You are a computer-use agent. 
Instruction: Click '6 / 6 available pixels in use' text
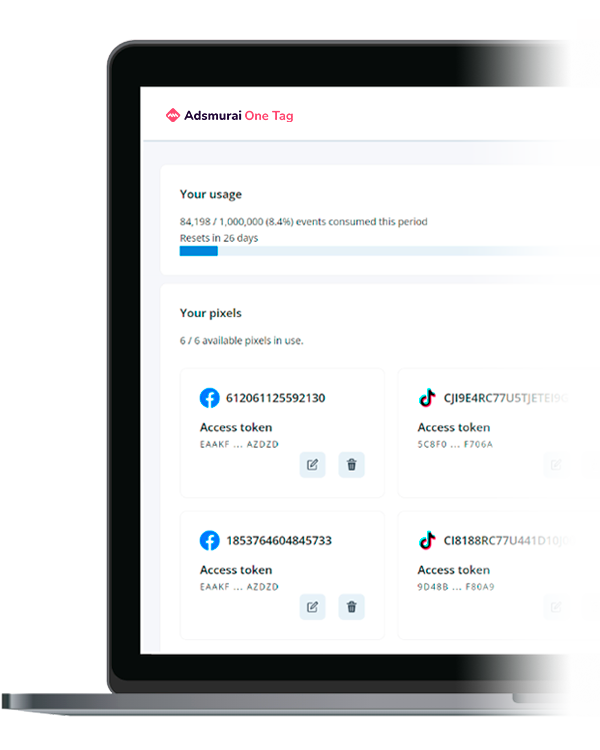click(242, 341)
